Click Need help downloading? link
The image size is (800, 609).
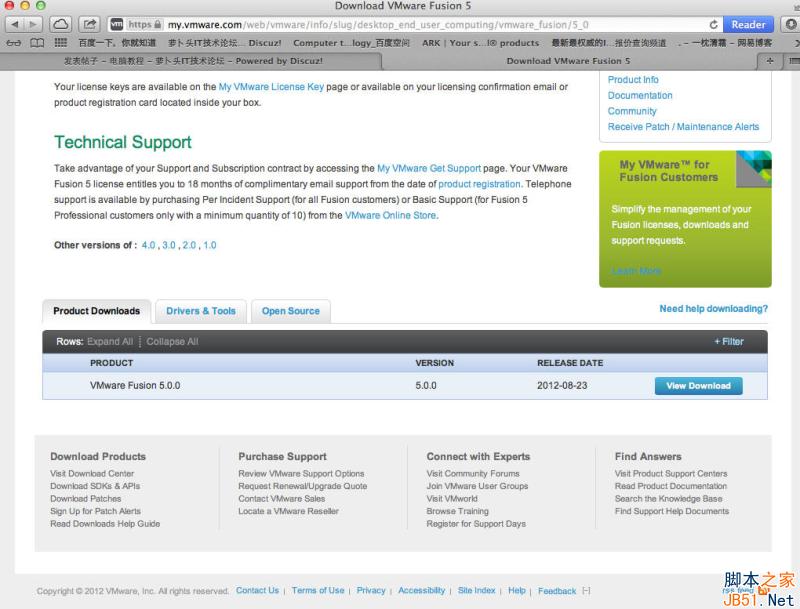(713, 309)
